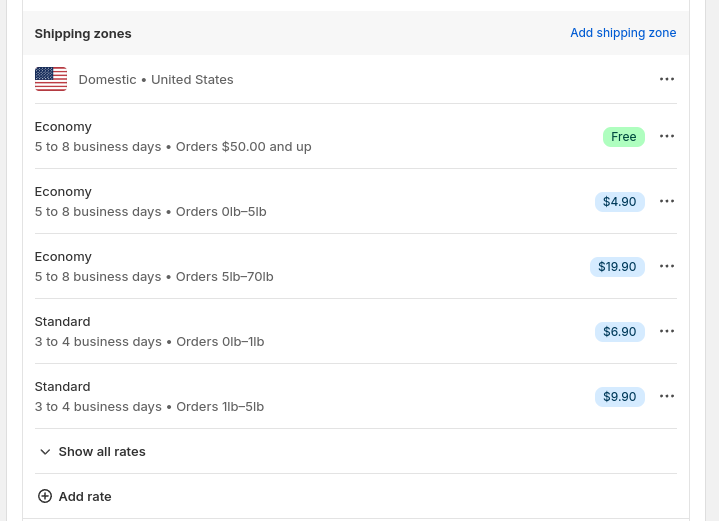Image resolution: width=719 pixels, height=521 pixels.
Task: Click the $6.90 price badge
Action: click(619, 332)
